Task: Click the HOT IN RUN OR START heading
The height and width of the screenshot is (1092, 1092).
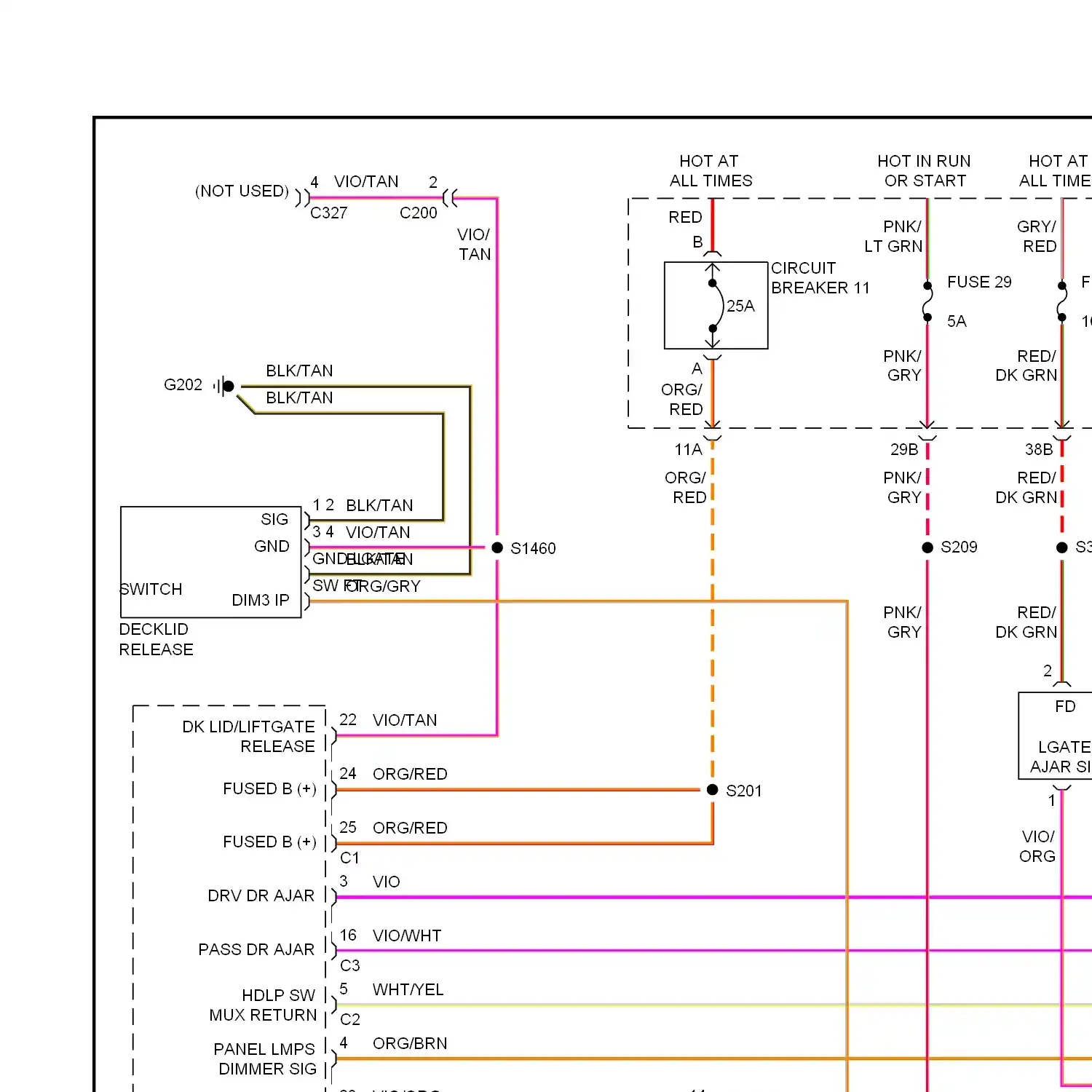Action: pos(925,170)
